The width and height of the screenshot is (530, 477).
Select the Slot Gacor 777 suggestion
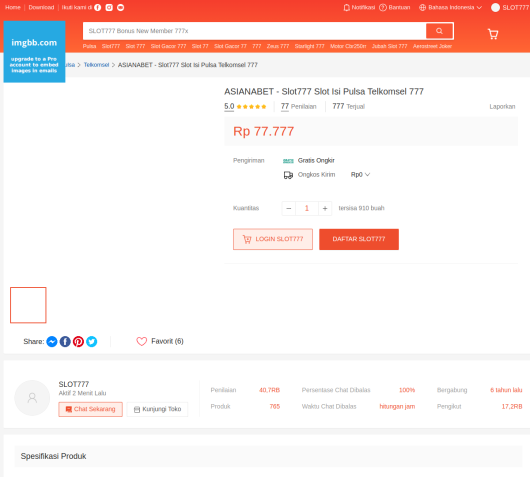[168, 46]
